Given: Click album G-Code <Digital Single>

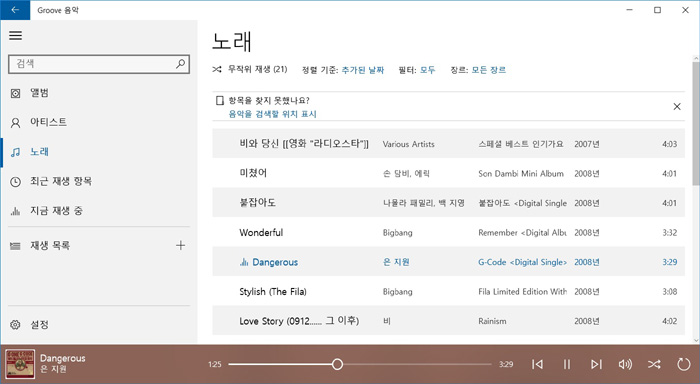Looking at the screenshot, I should tap(522, 262).
